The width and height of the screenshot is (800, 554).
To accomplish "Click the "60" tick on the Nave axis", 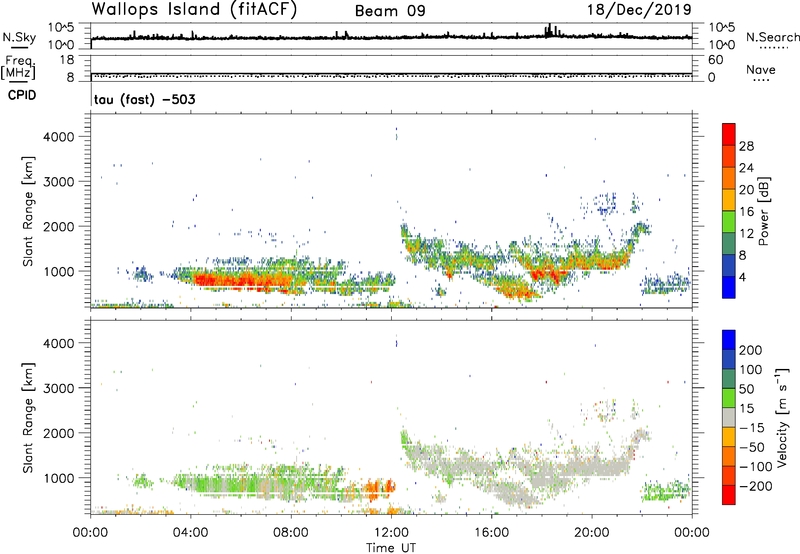I will pos(715,60).
